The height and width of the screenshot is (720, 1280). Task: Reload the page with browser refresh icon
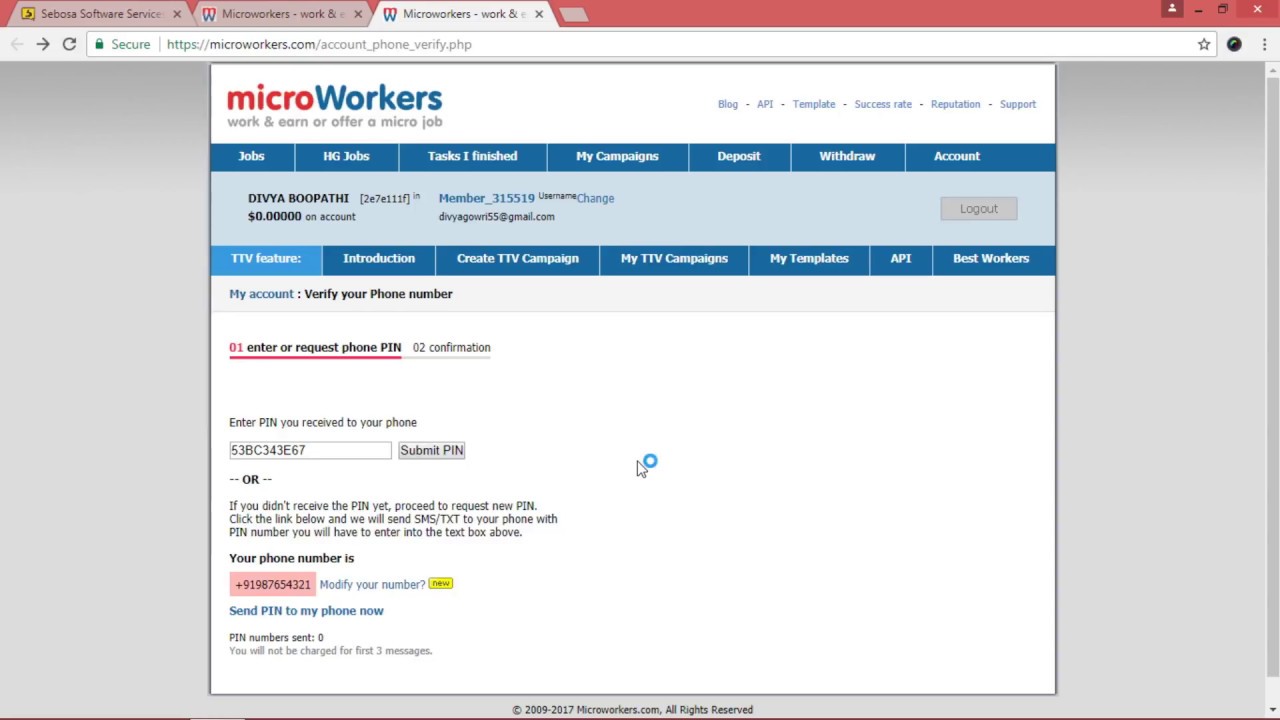(x=69, y=44)
